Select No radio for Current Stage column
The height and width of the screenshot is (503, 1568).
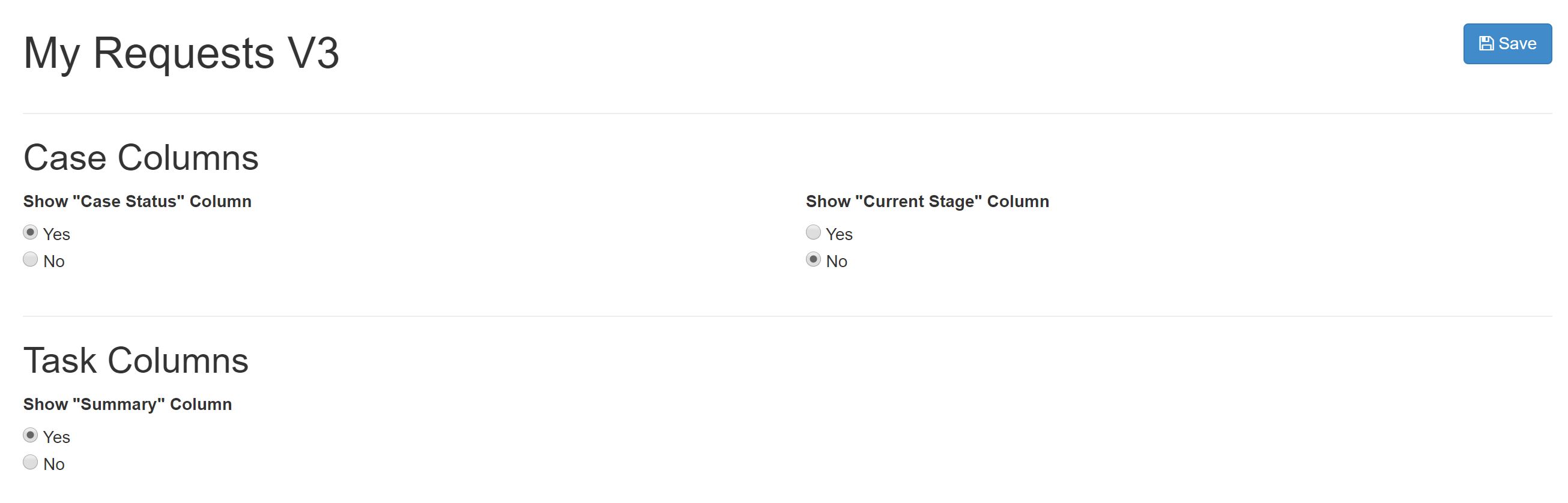click(x=813, y=260)
